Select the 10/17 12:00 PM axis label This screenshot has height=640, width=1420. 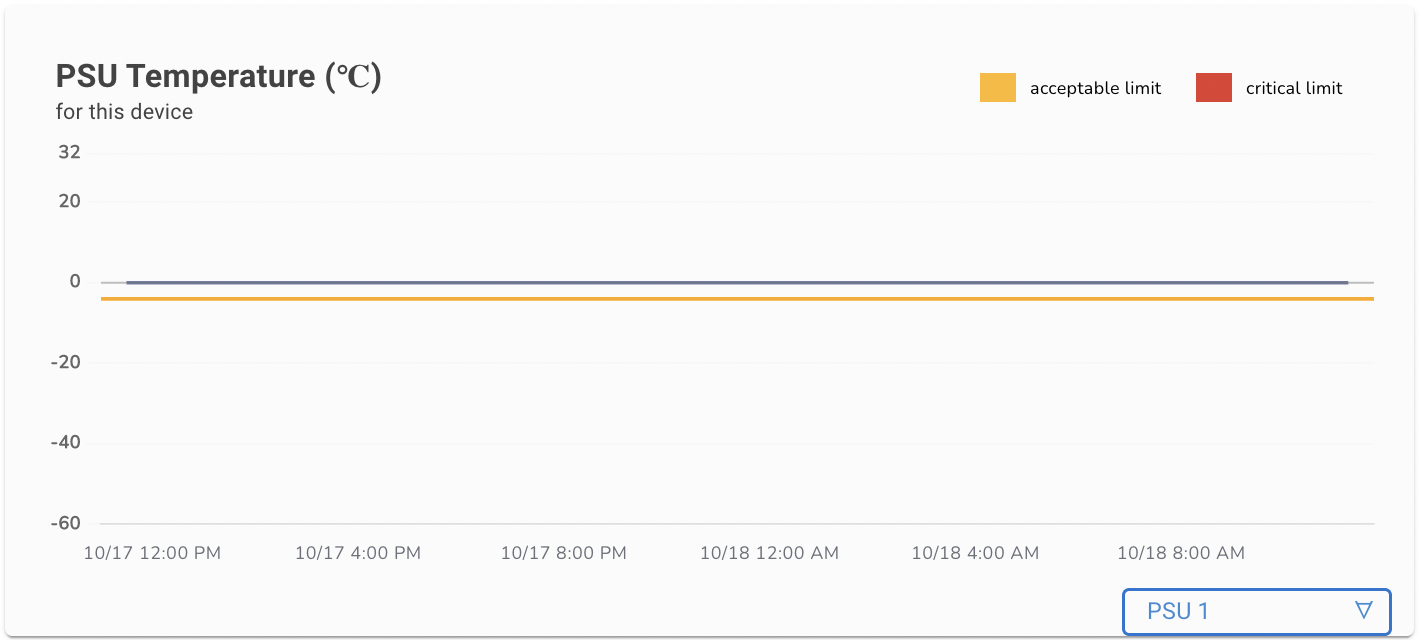(152, 553)
